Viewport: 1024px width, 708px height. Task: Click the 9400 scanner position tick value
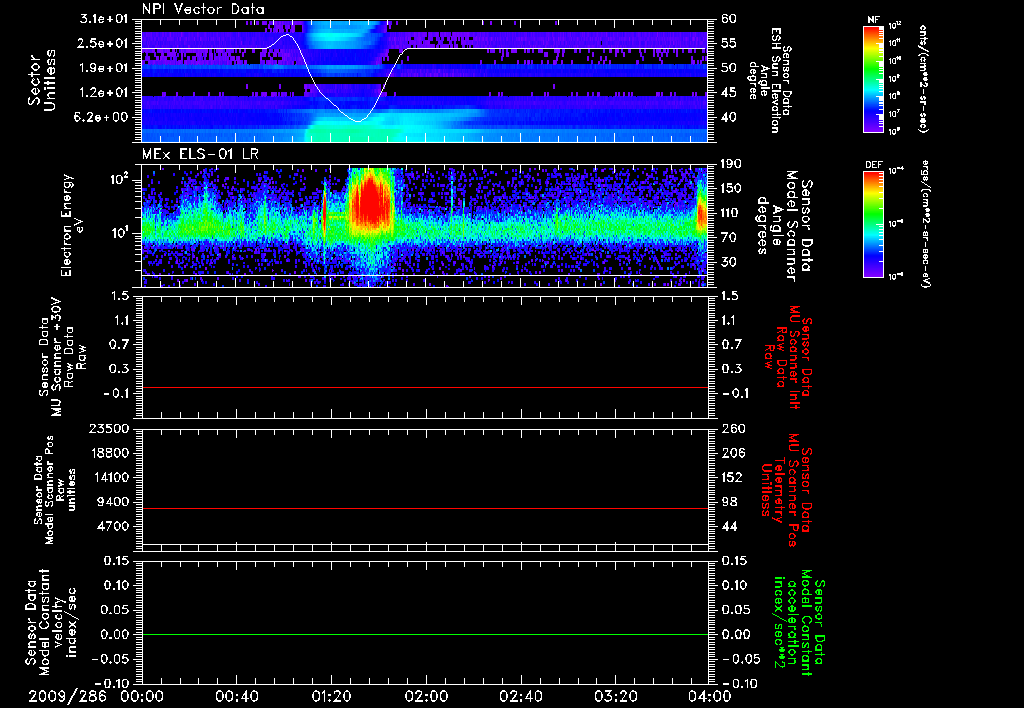114,502
